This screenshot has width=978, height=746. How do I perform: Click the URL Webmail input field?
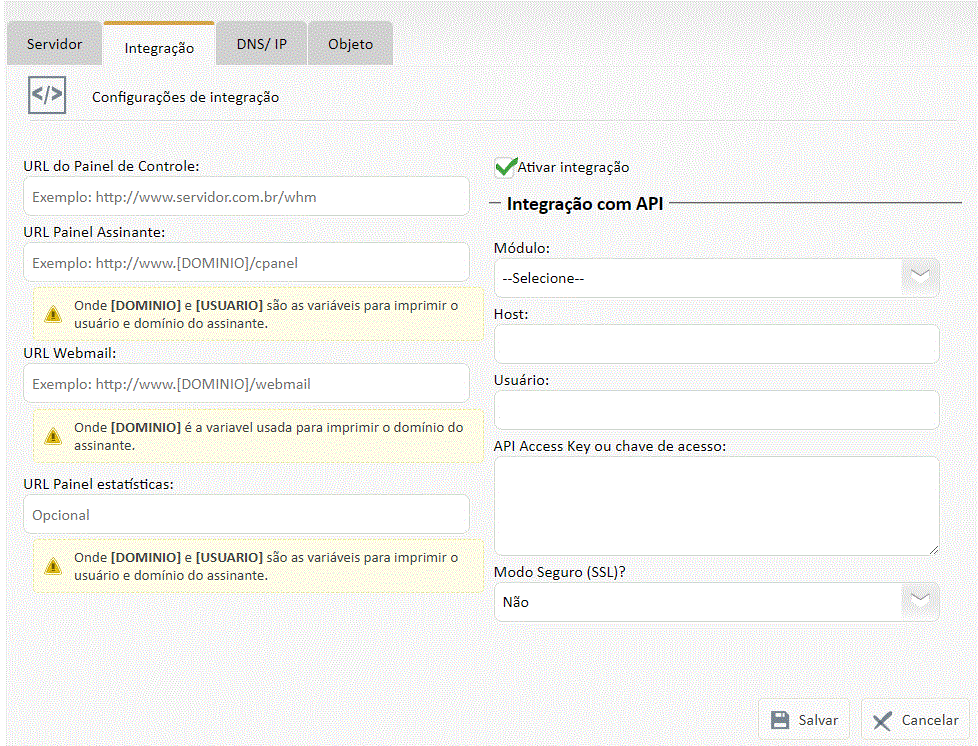(246, 383)
